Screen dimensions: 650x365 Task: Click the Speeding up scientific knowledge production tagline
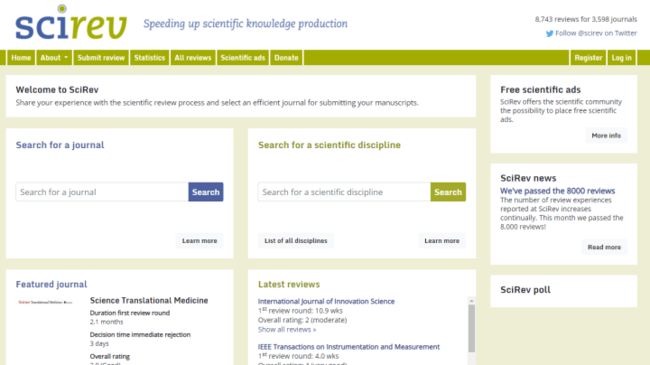click(245, 24)
